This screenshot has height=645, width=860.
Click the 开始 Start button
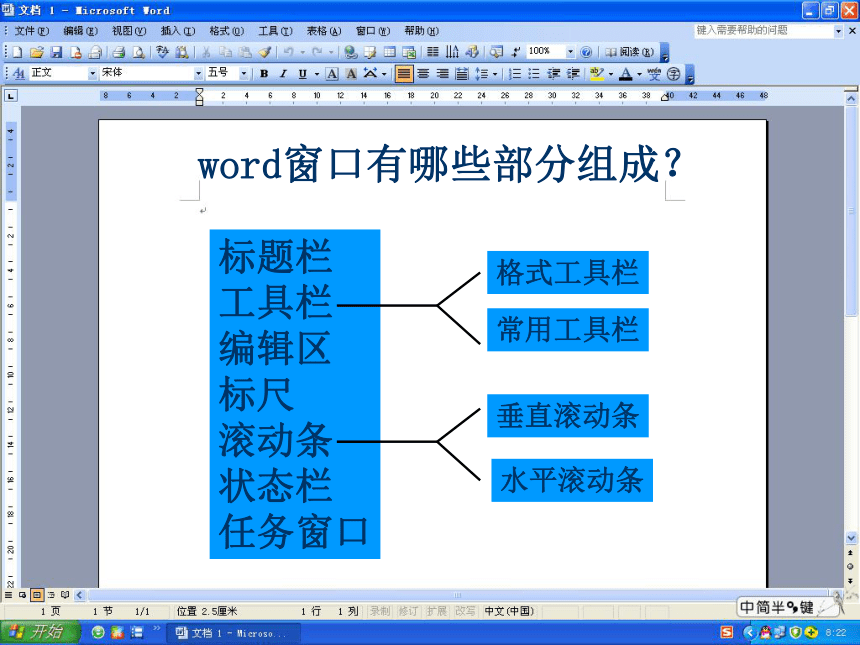39,632
